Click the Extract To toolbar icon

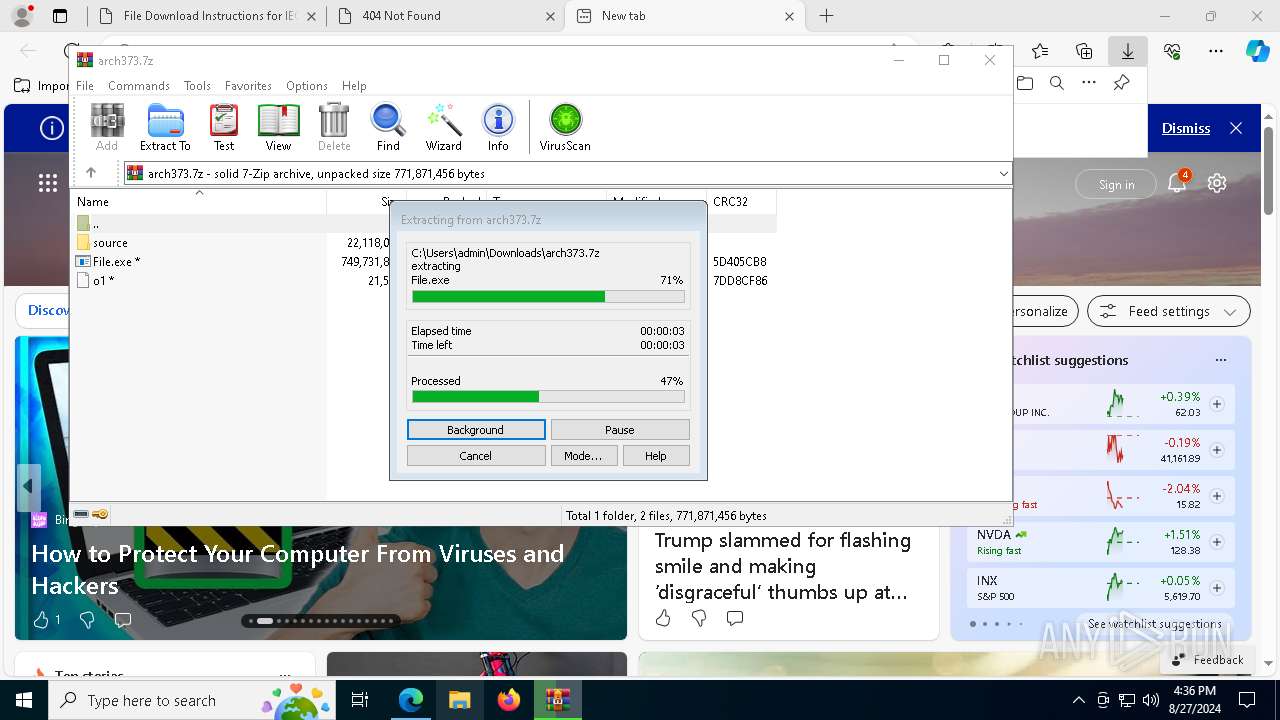pyautogui.click(x=165, y=127)
